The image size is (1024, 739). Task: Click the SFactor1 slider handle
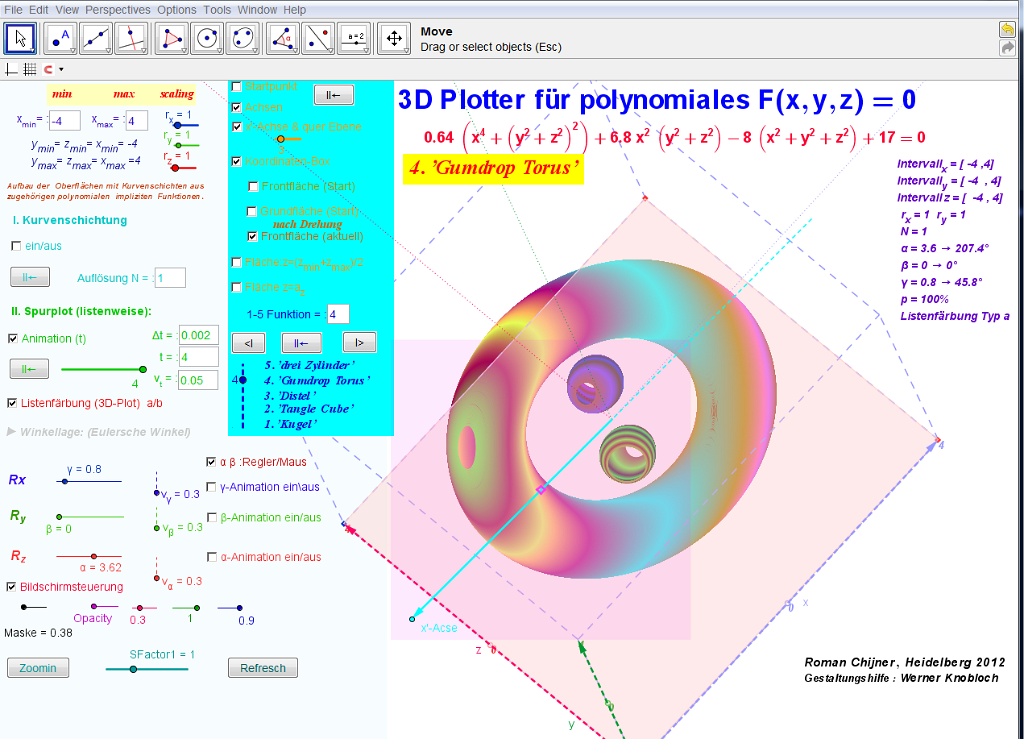[133, 670]
